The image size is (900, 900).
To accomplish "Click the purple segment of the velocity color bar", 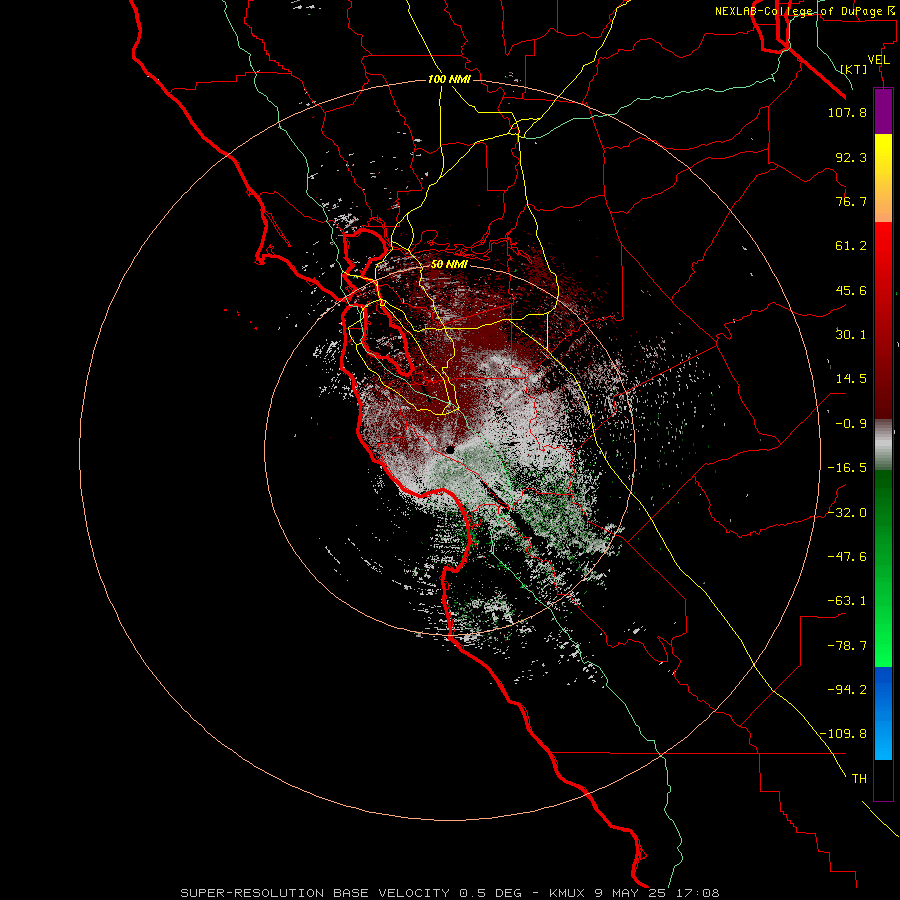I will tap(883, 111).
